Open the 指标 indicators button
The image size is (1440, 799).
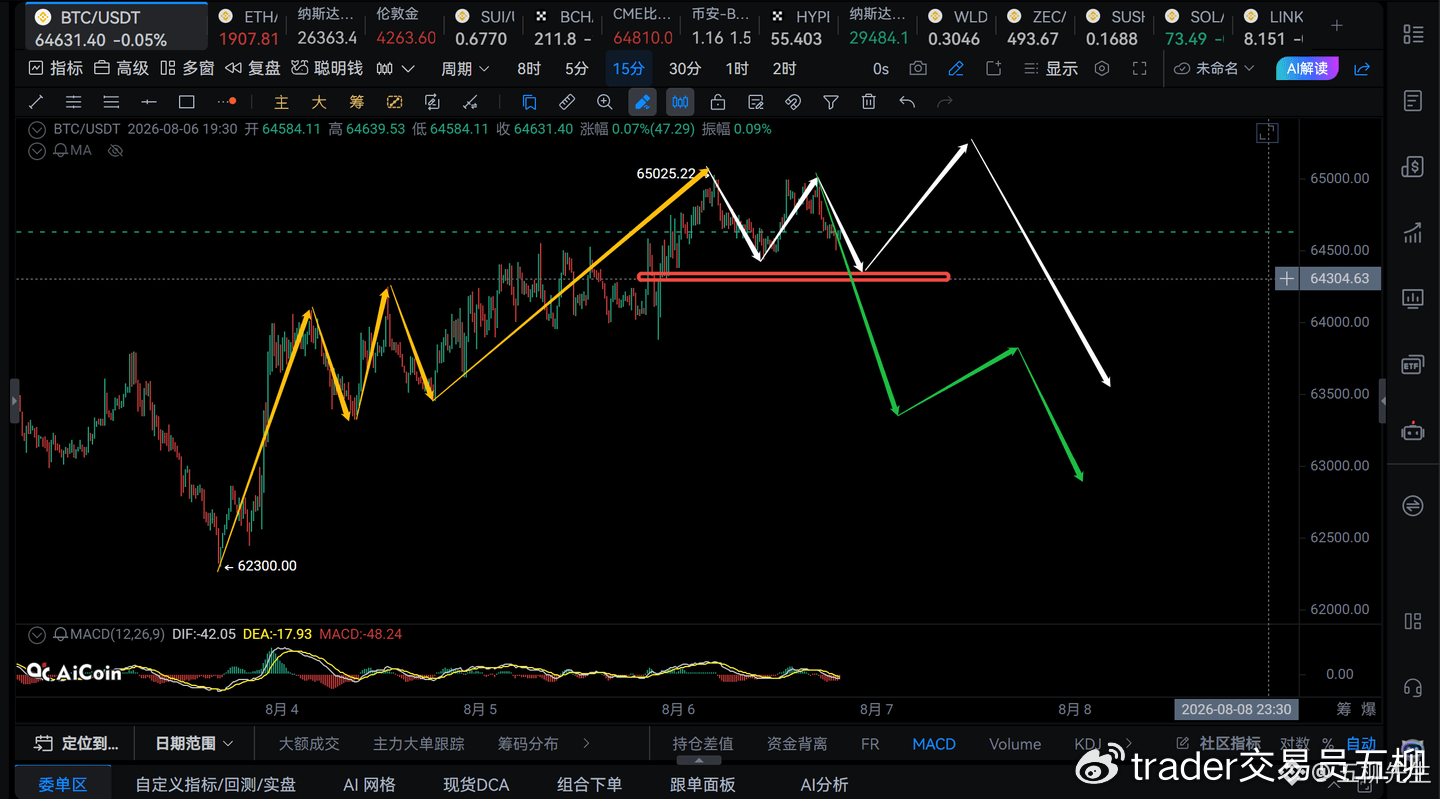pos(56,68)
